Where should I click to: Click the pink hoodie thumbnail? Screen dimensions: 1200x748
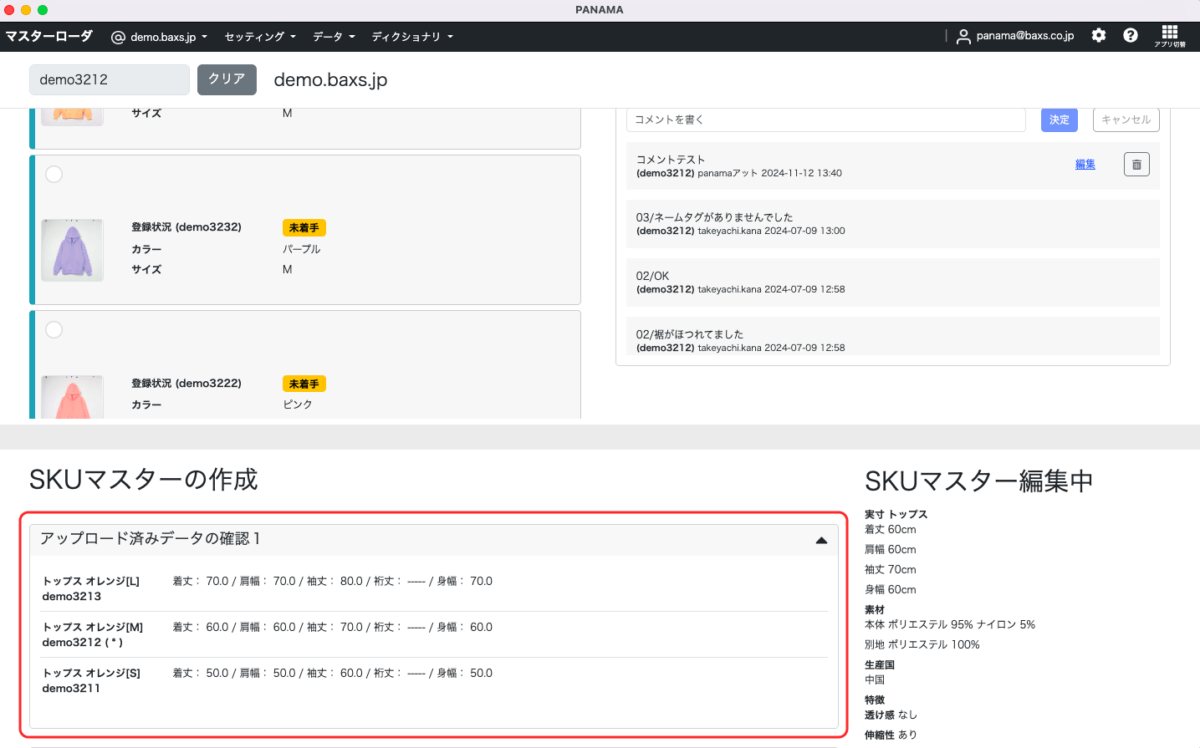(x=72, y=398)
